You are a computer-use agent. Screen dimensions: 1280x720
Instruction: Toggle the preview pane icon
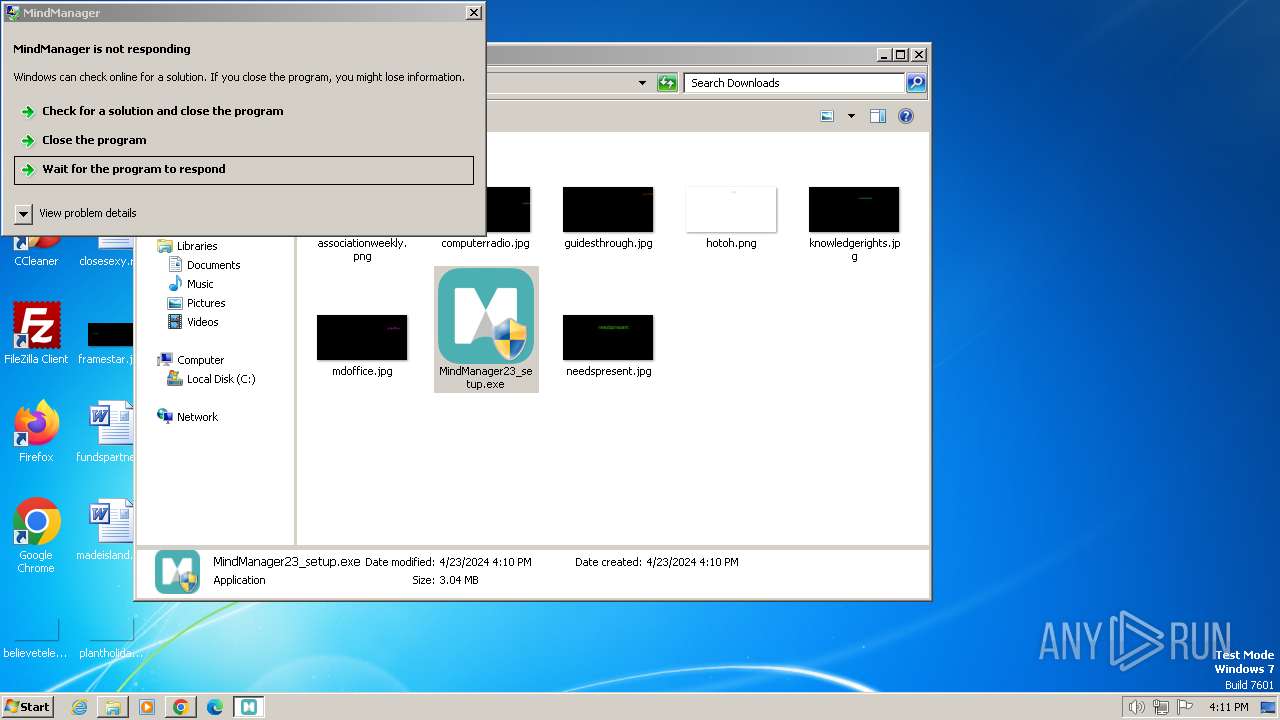878,116
